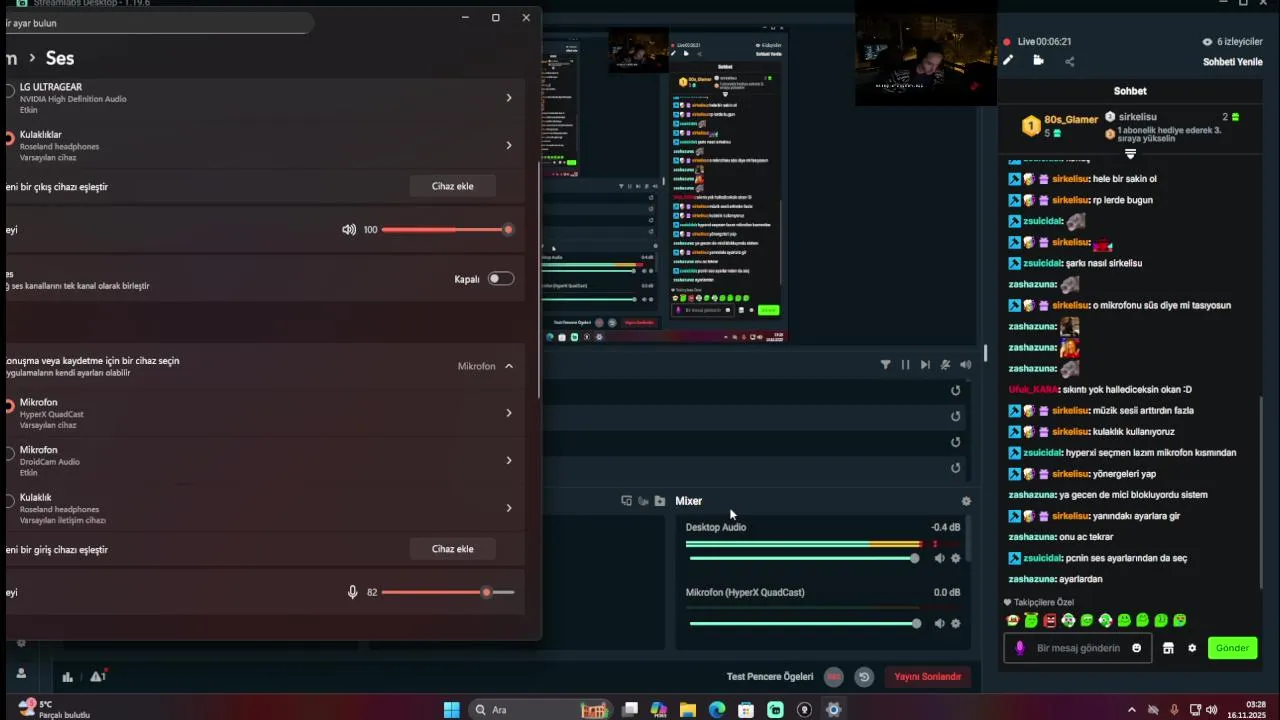The height and width of the screenshot is (720, 1280).
Task: Replay the first event in the list
Action: point(956,391)
